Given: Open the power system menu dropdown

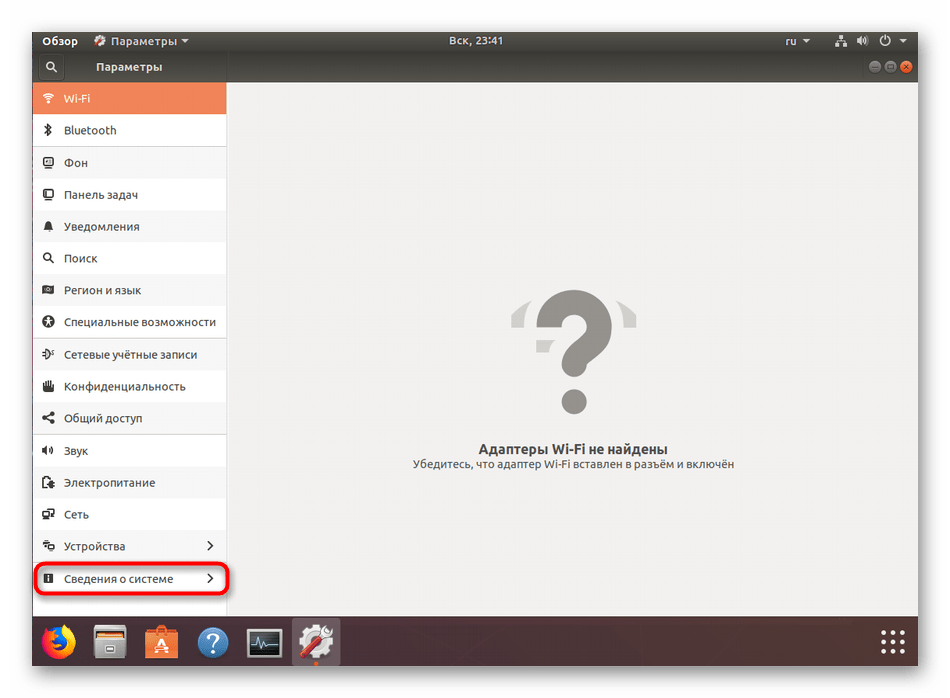Looking at the screenshot, I should (892, 41).
